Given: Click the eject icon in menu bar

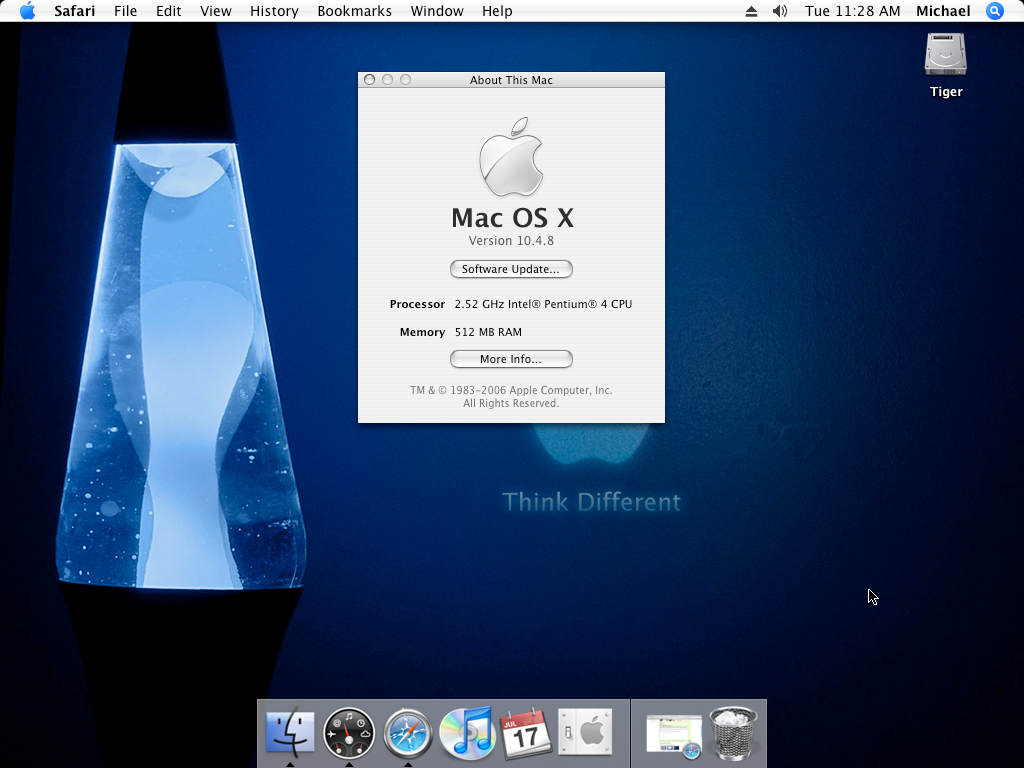Looking at the screenshot, I should click(x=752, y=11).
